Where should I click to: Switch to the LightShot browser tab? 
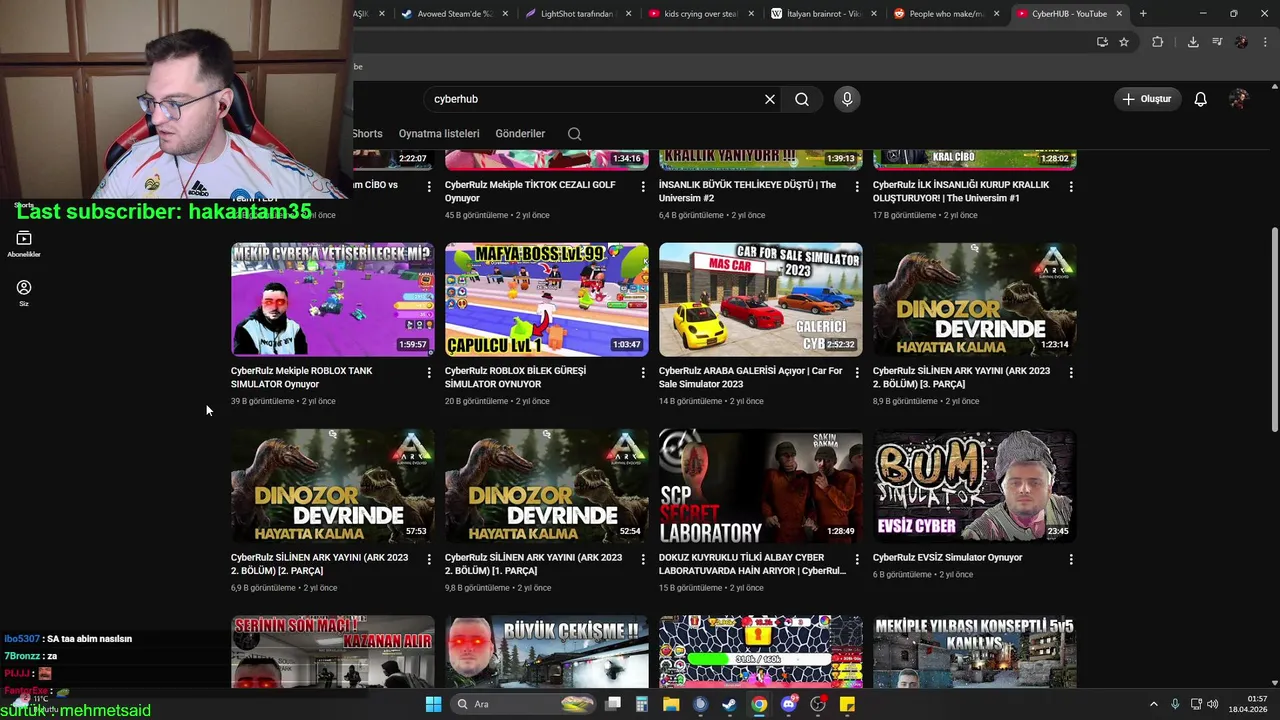(577, 14)
